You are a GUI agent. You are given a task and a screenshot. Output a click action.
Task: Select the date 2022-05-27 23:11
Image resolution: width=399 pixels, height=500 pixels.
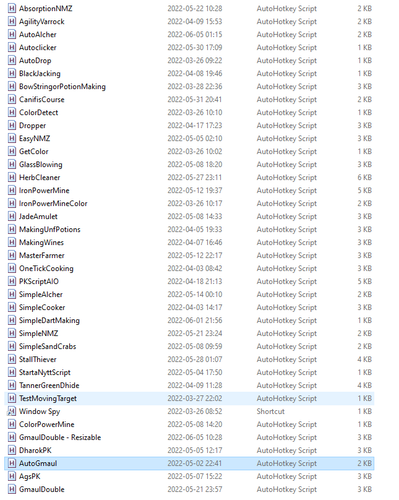[x=195, y=177]
